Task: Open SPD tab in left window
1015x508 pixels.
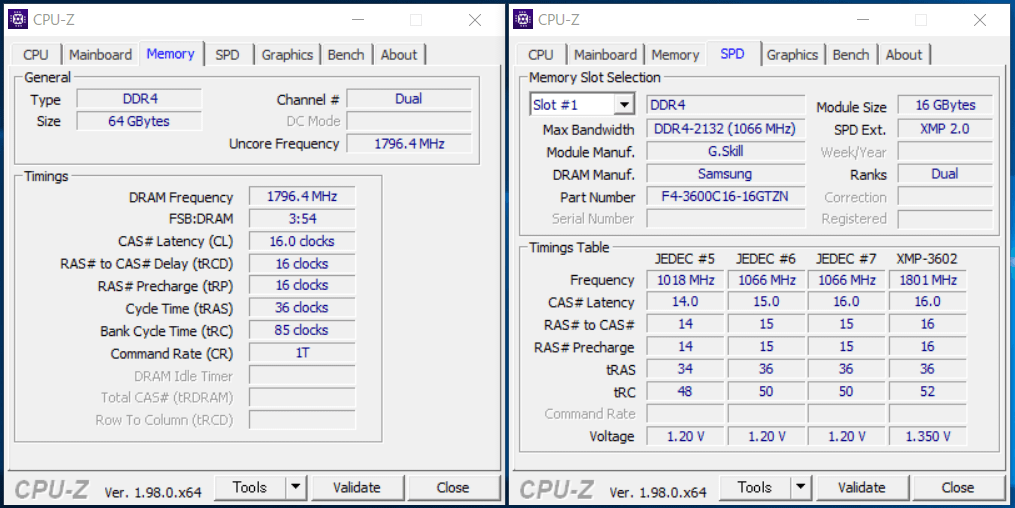Action: (227, 55)
